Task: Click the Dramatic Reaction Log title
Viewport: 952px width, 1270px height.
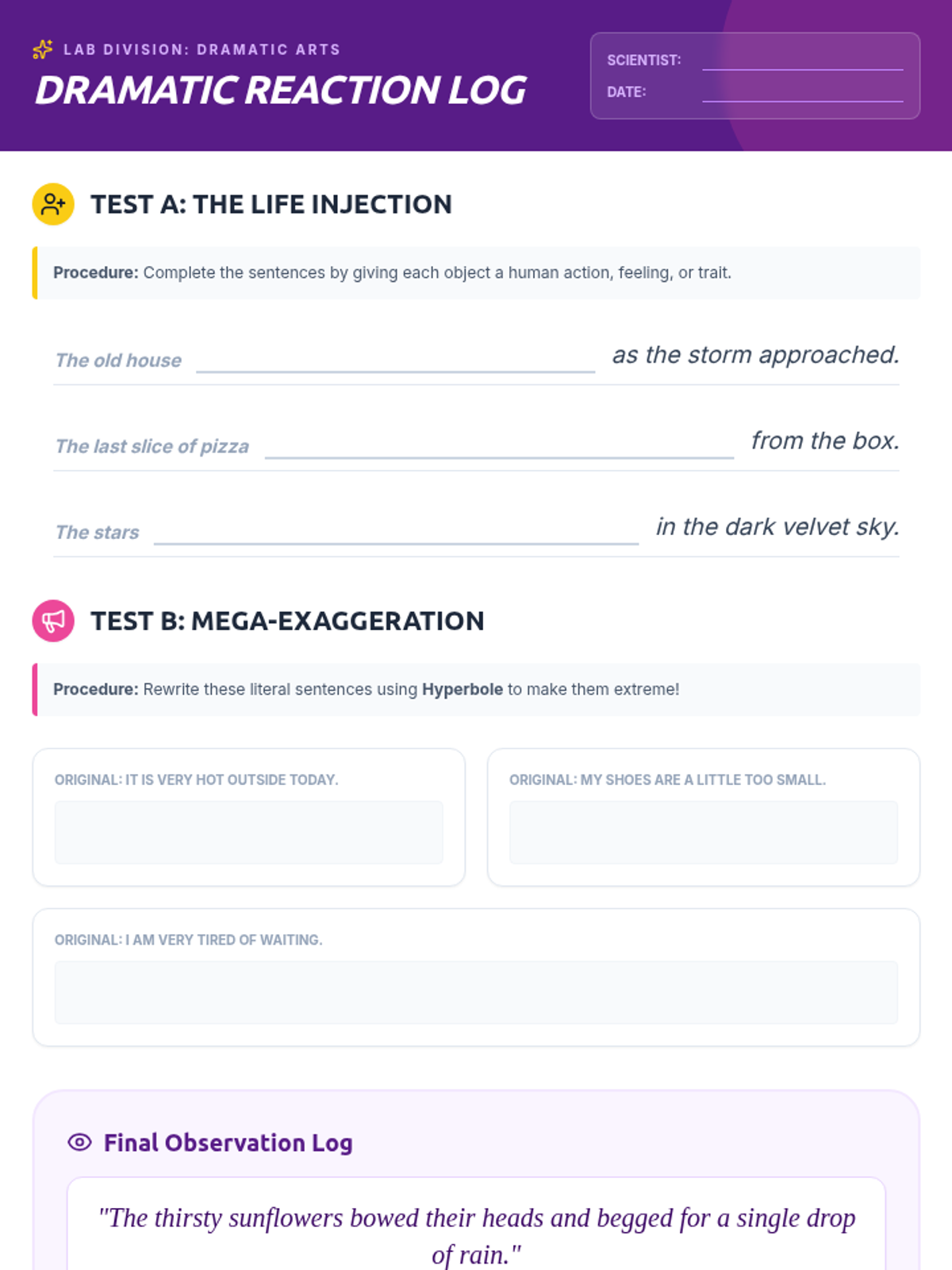Action: [281, 90]
